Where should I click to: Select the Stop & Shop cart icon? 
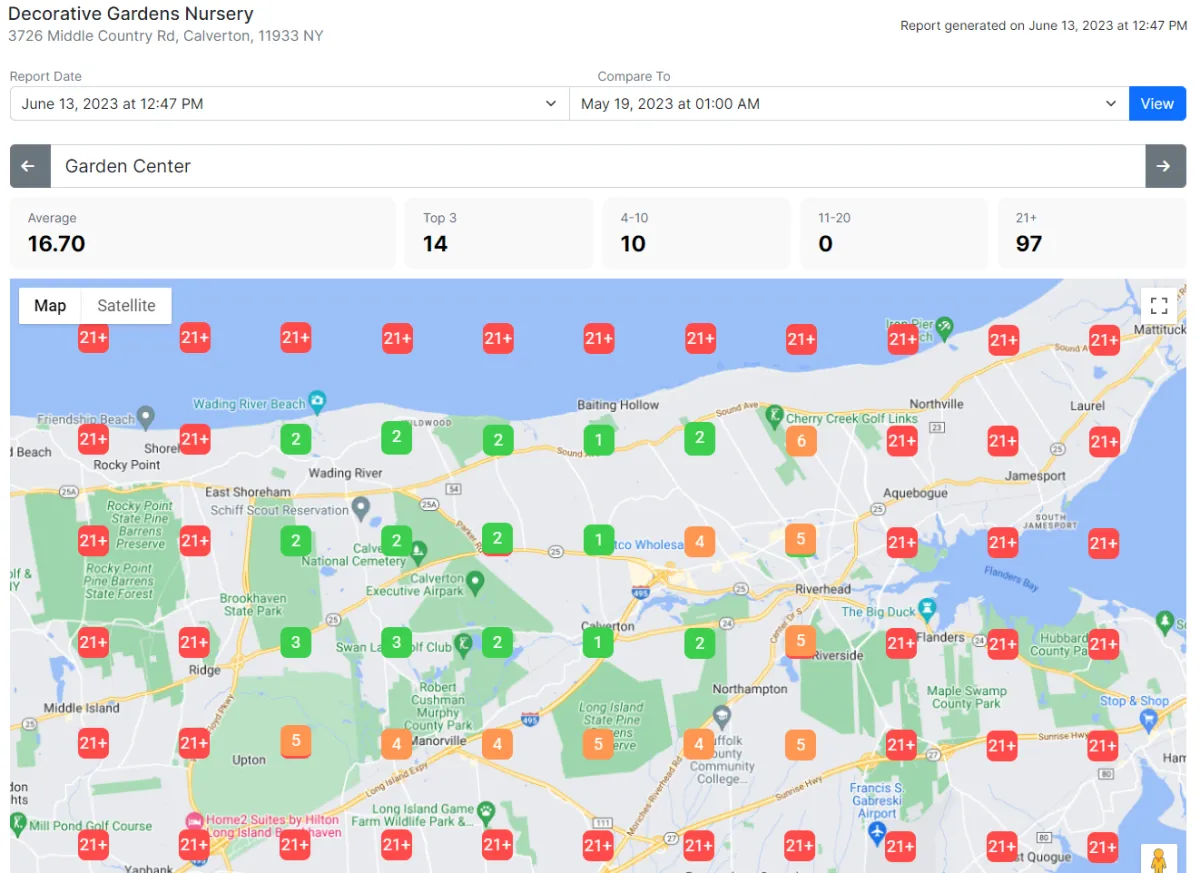[1149, 719]
